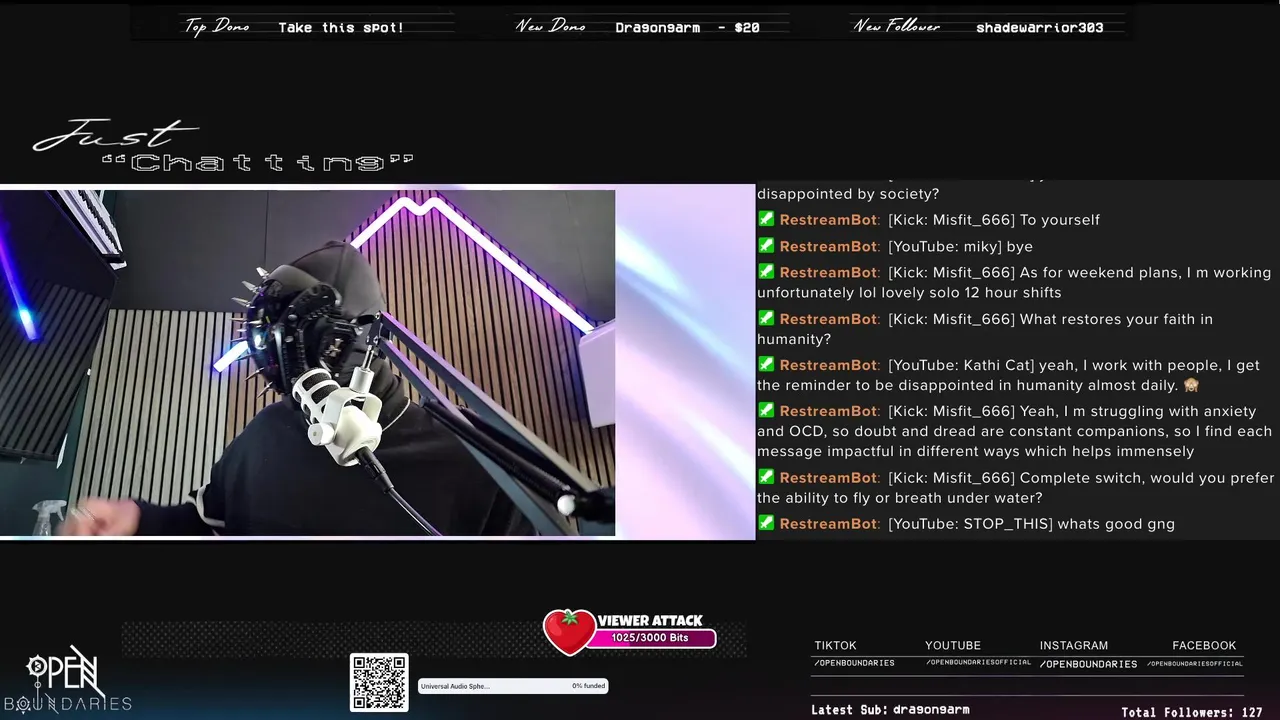Screen dimensions: 1280x720
Task: Click '/OPENBOUNDARIES' handle under Instagram
Action: 1088,664
